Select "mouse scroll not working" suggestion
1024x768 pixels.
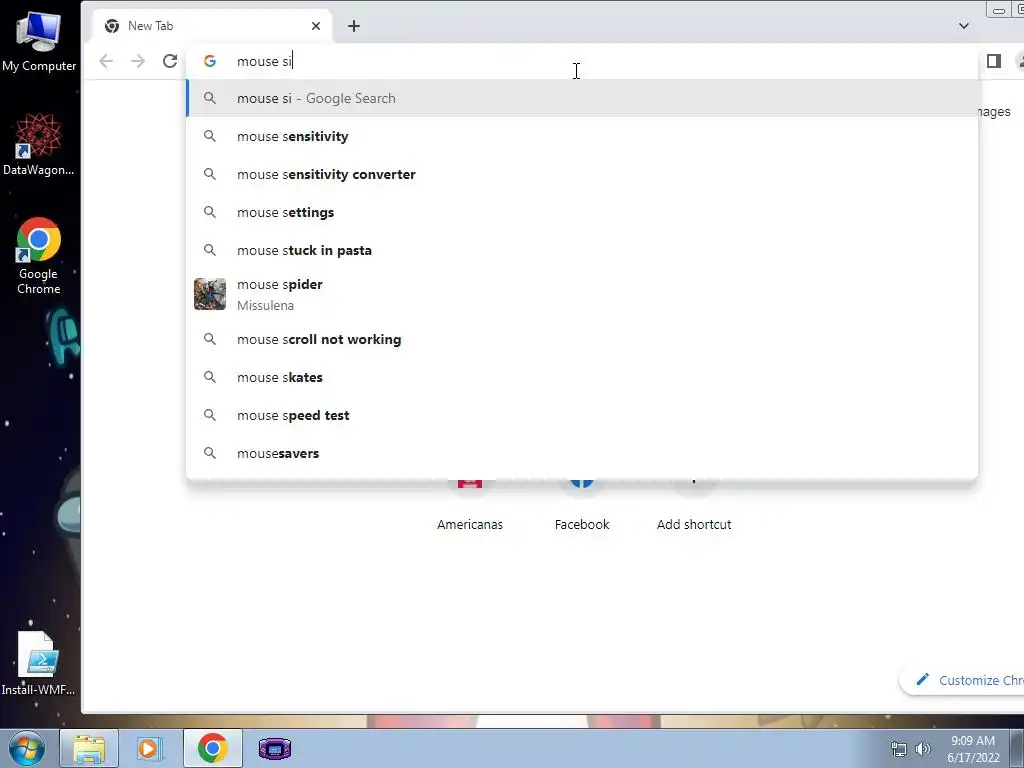[x=583, y=340]
